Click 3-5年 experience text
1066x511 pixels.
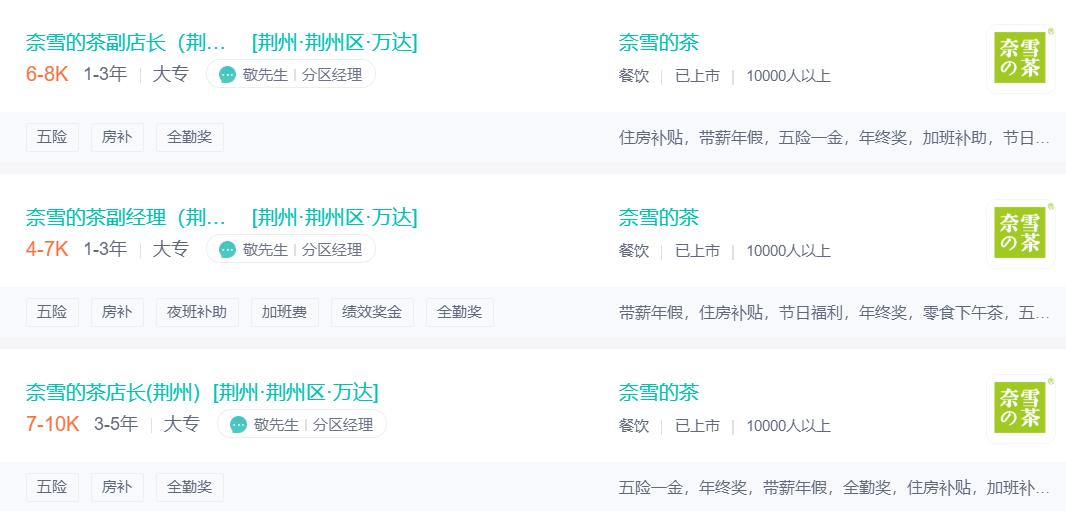116,424
